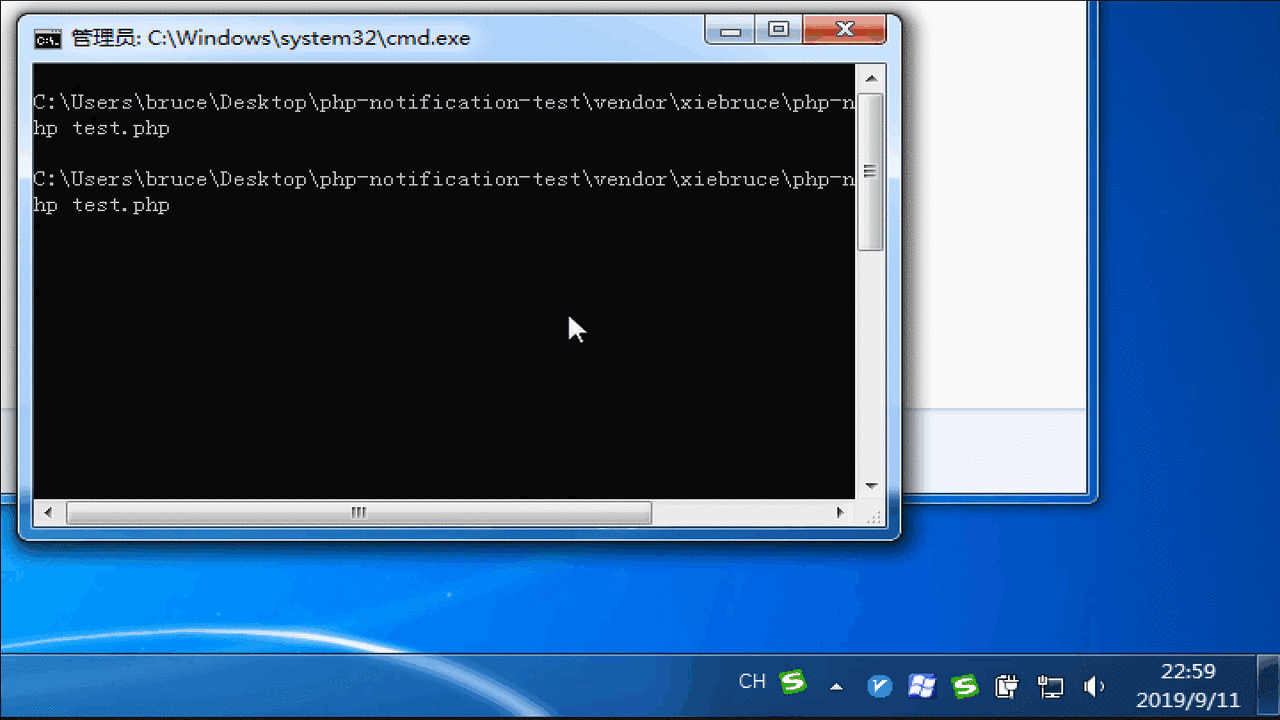Click the Windows flag tray icon

921,686
